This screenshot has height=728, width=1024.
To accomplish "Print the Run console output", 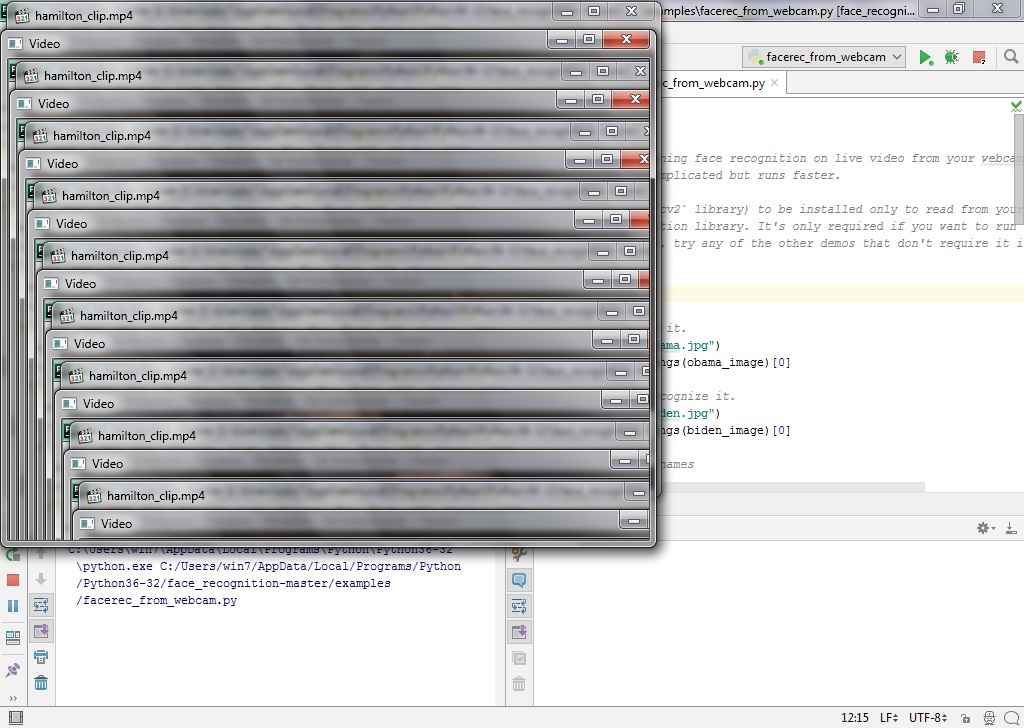I will click(40, 657).
